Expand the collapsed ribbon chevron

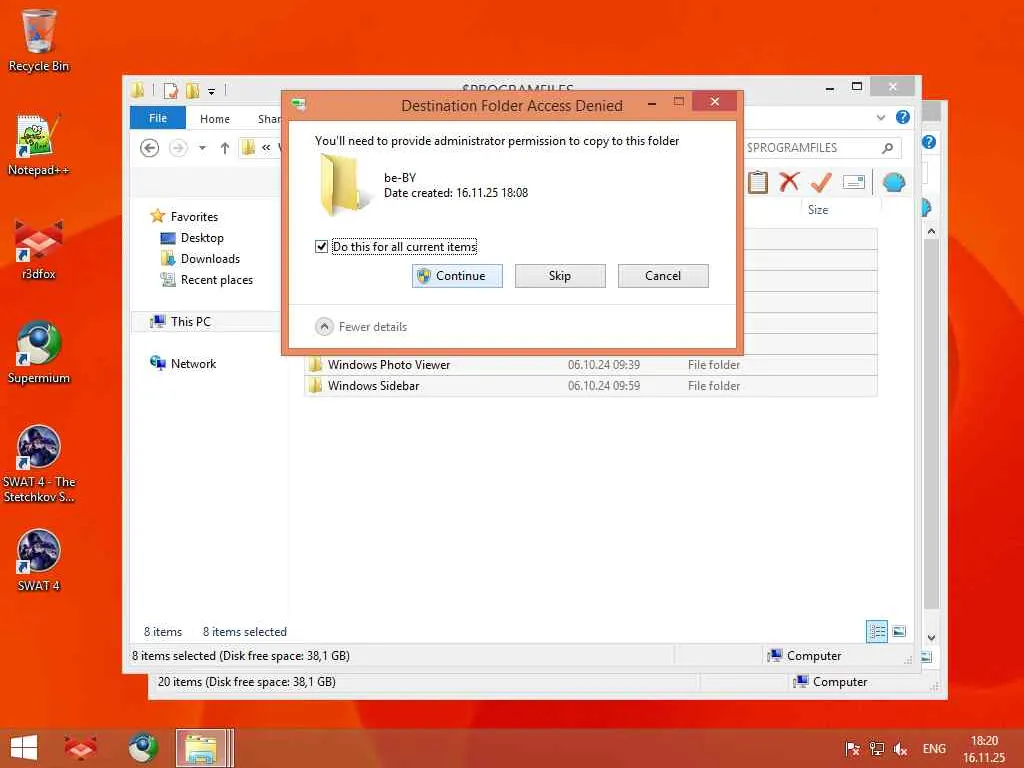click(x=881, y=118)
